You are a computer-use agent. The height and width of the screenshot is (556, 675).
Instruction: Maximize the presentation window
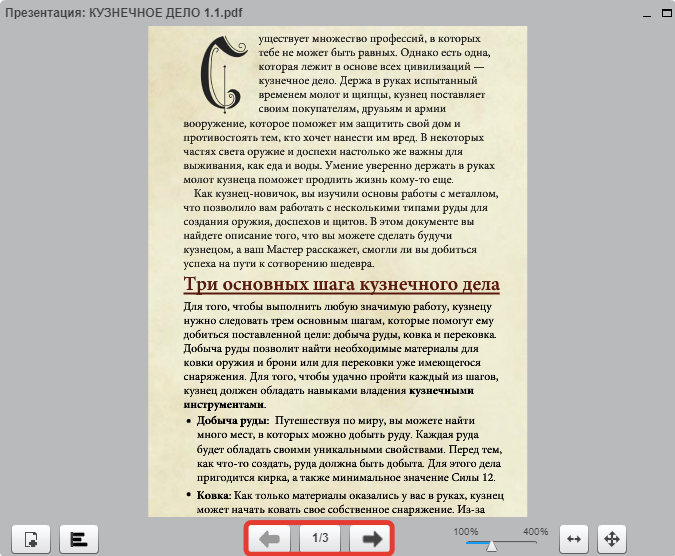click(x=666, y=13)
